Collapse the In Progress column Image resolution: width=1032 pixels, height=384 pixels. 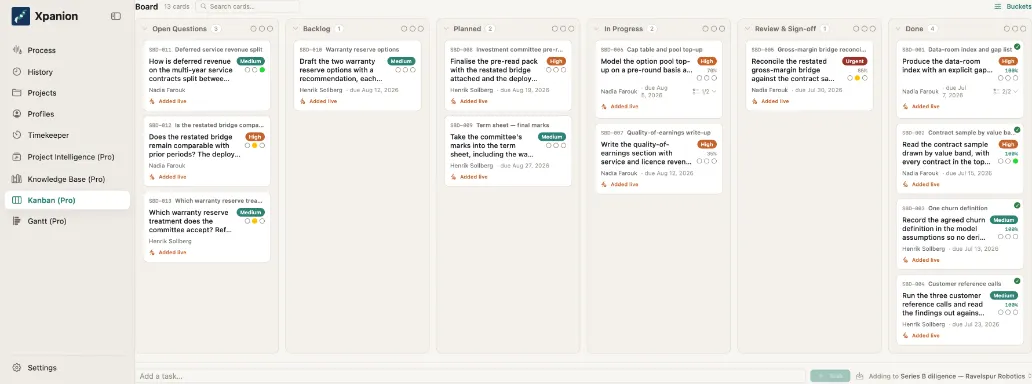pyautogui.click(x=597, y=29)
